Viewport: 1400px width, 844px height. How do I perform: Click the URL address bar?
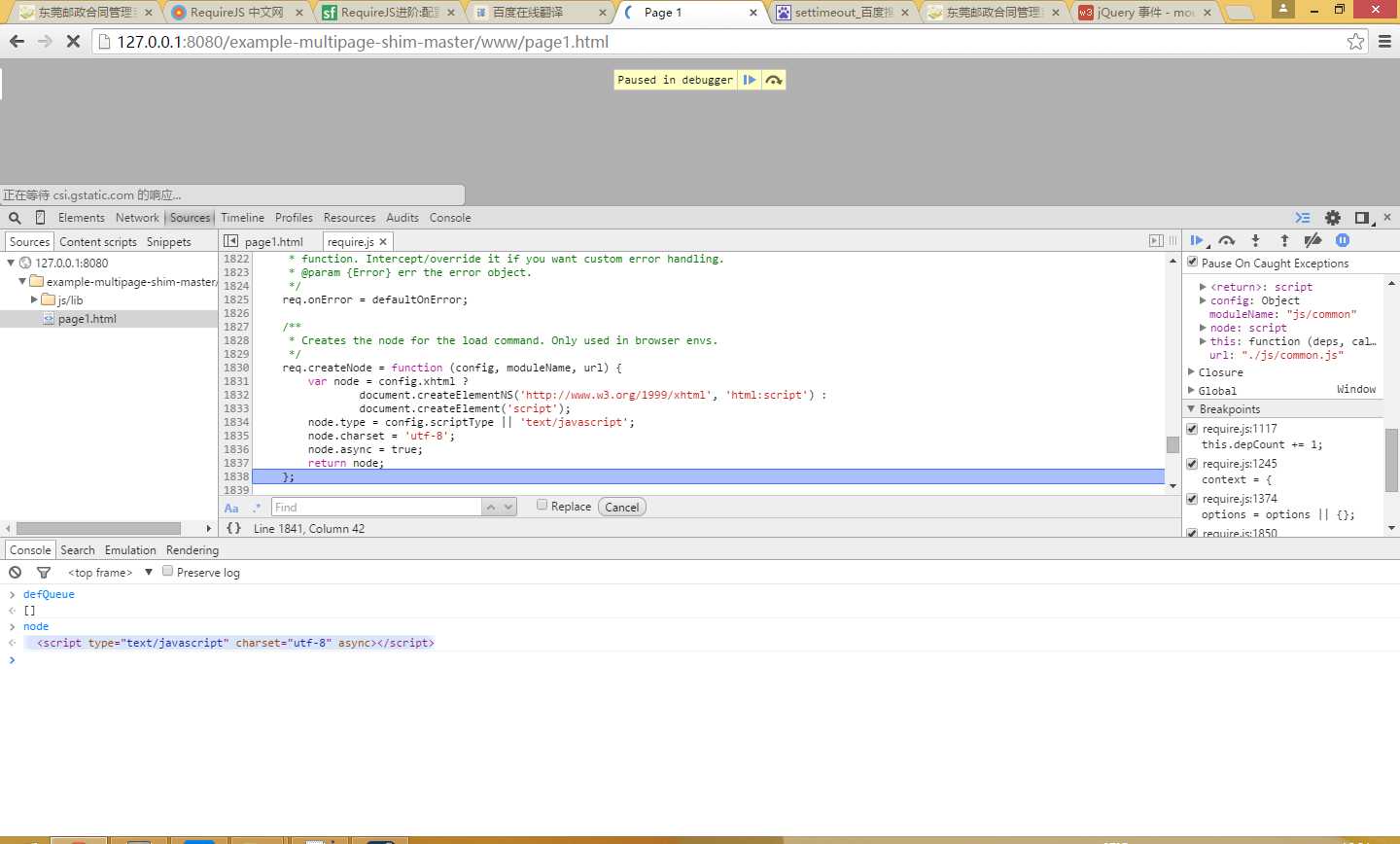pyautogui.click(x=729, y=42)
